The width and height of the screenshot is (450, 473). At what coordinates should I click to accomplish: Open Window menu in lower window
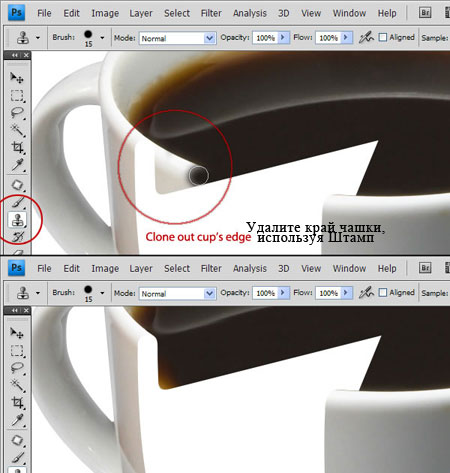click(349, 269)
